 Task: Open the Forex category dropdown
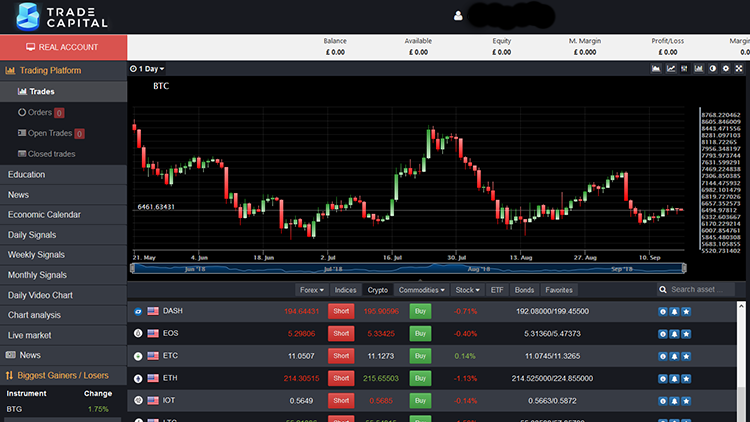(311, 290)
